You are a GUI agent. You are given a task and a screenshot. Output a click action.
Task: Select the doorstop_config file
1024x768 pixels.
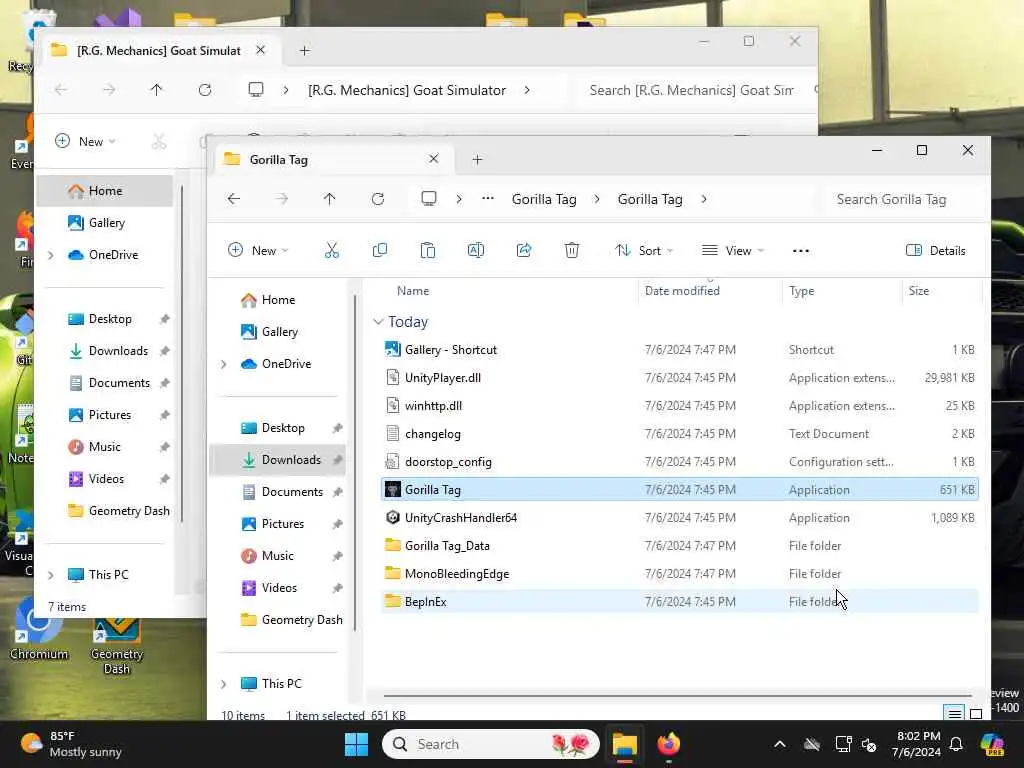point(679,462)
